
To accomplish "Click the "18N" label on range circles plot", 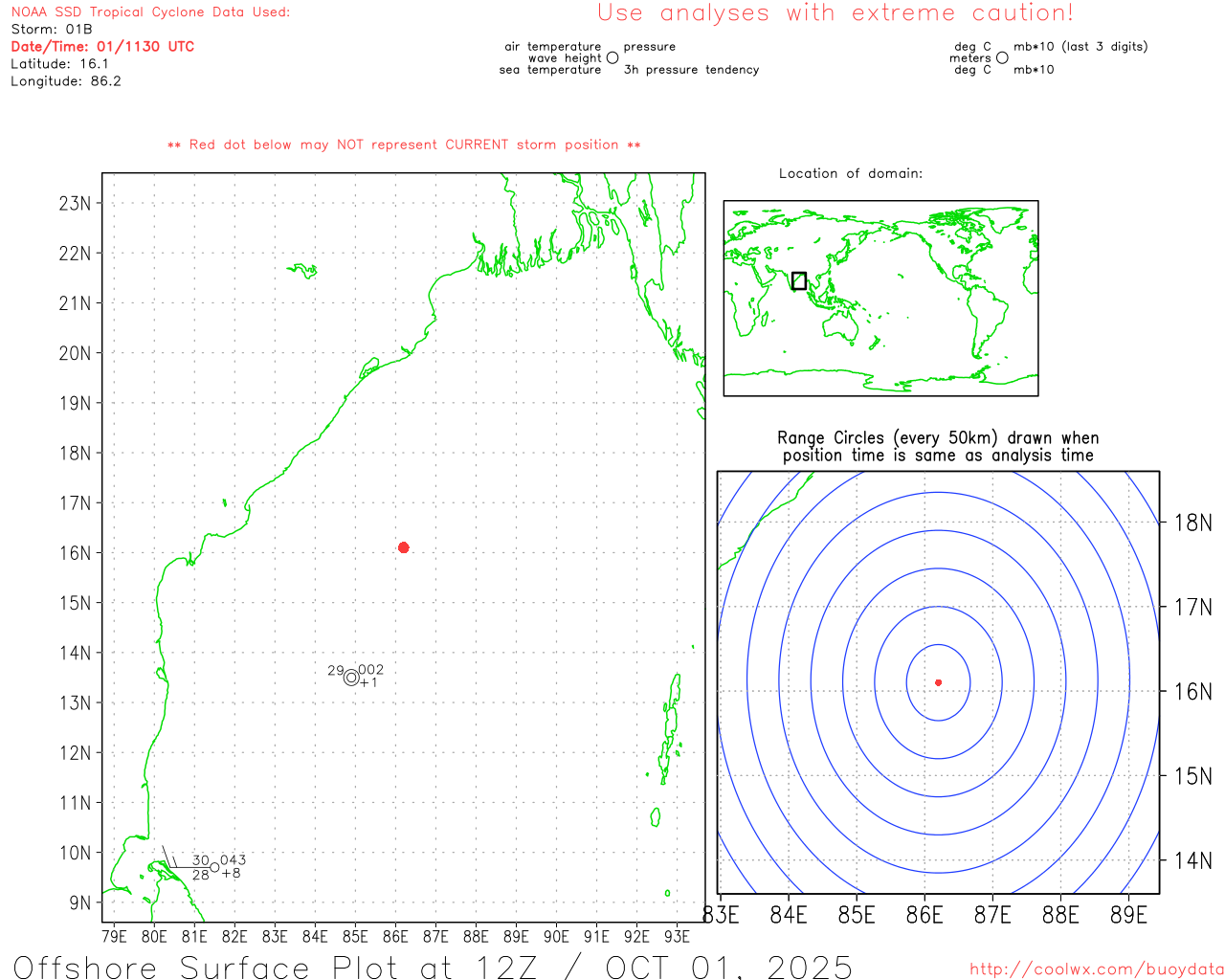I will click(1193, 523).
